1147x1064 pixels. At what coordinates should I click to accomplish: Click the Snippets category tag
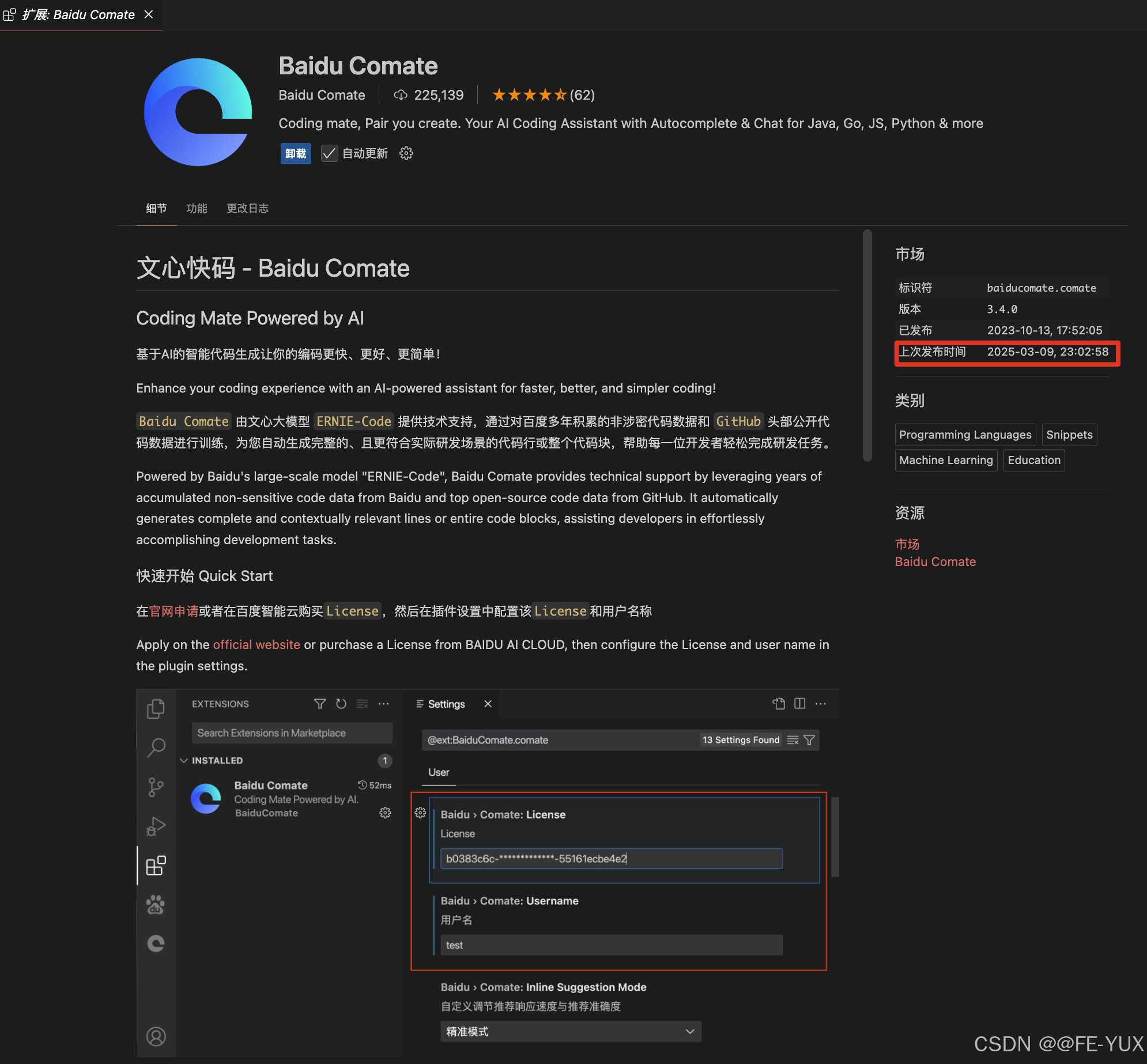pos(1069,435)
